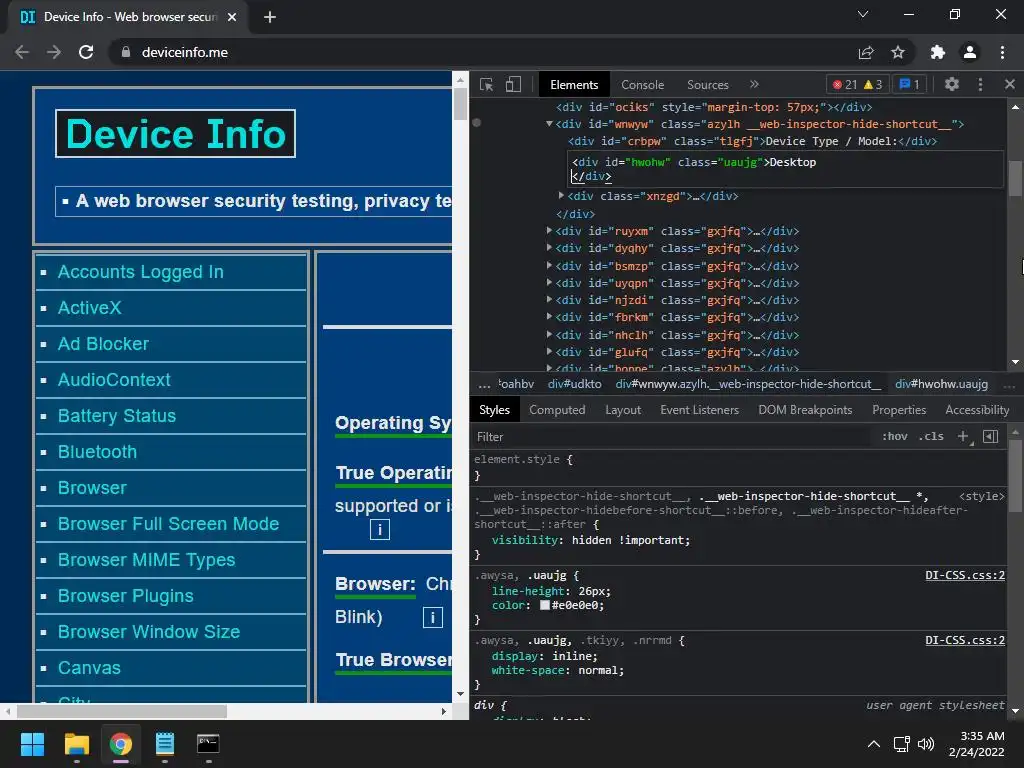The image size is (1024, 768).
Task: Open the AudioContext link
Action: coord(114,379)
